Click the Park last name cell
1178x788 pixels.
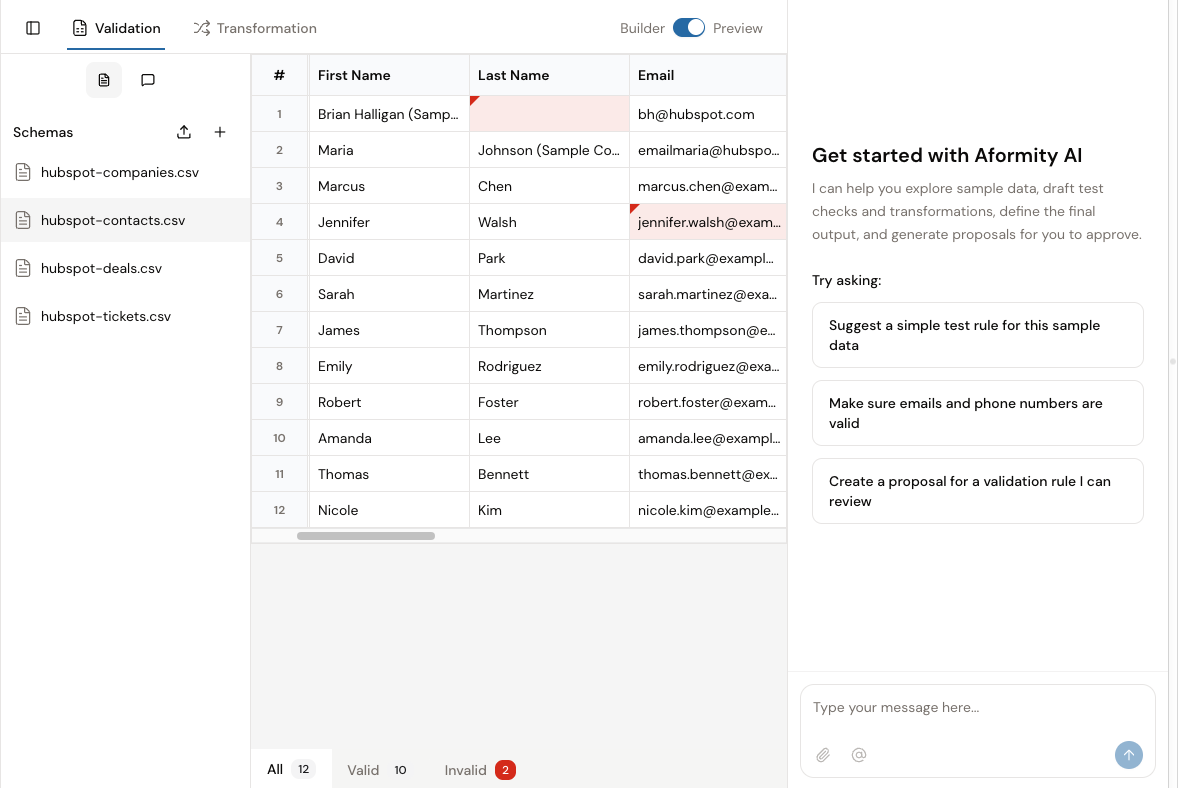(x=548, y=258)
